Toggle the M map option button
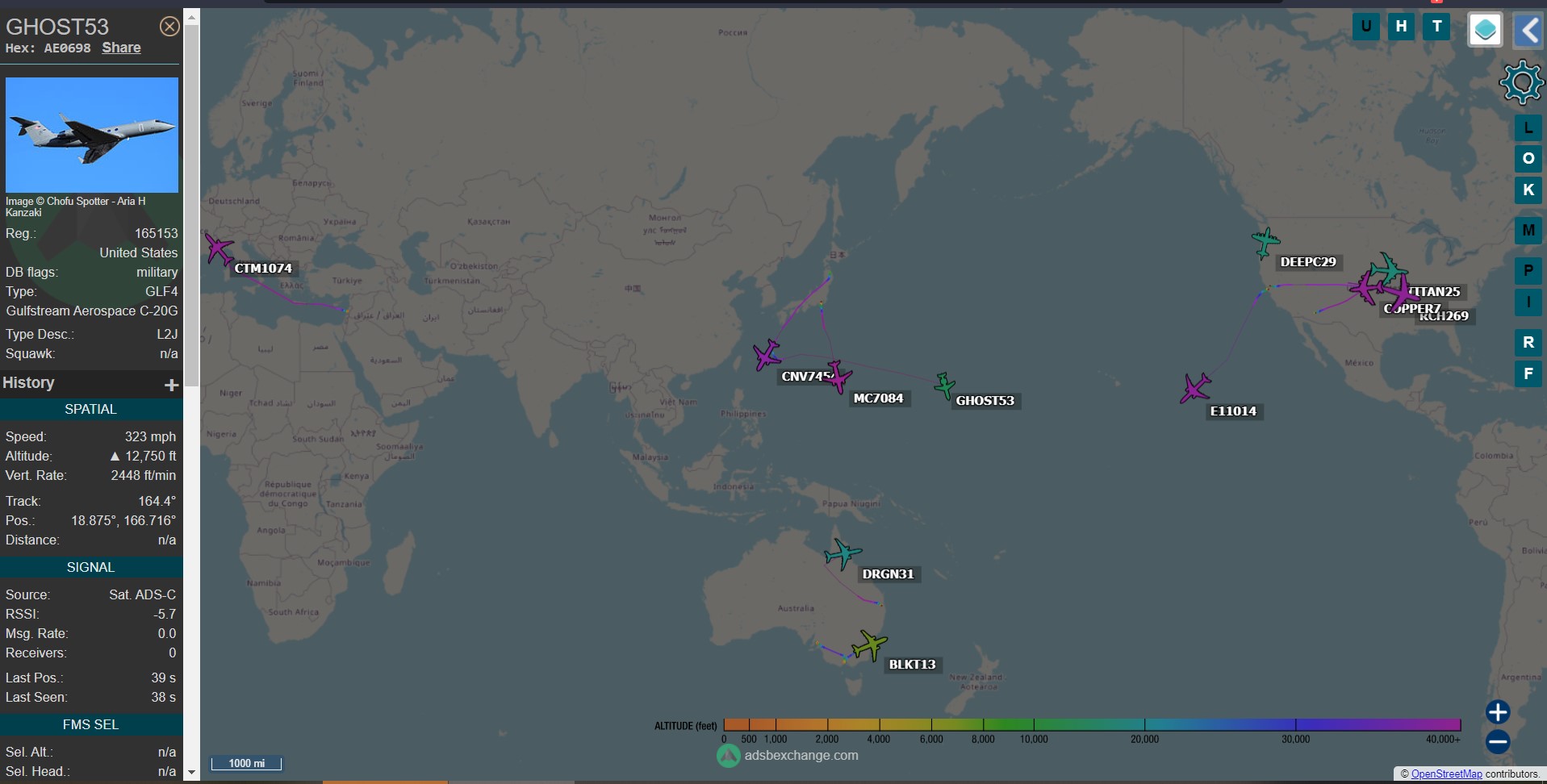This screenshot has width=1547, height=784. pyautogui.click(x=1528, y=231)
